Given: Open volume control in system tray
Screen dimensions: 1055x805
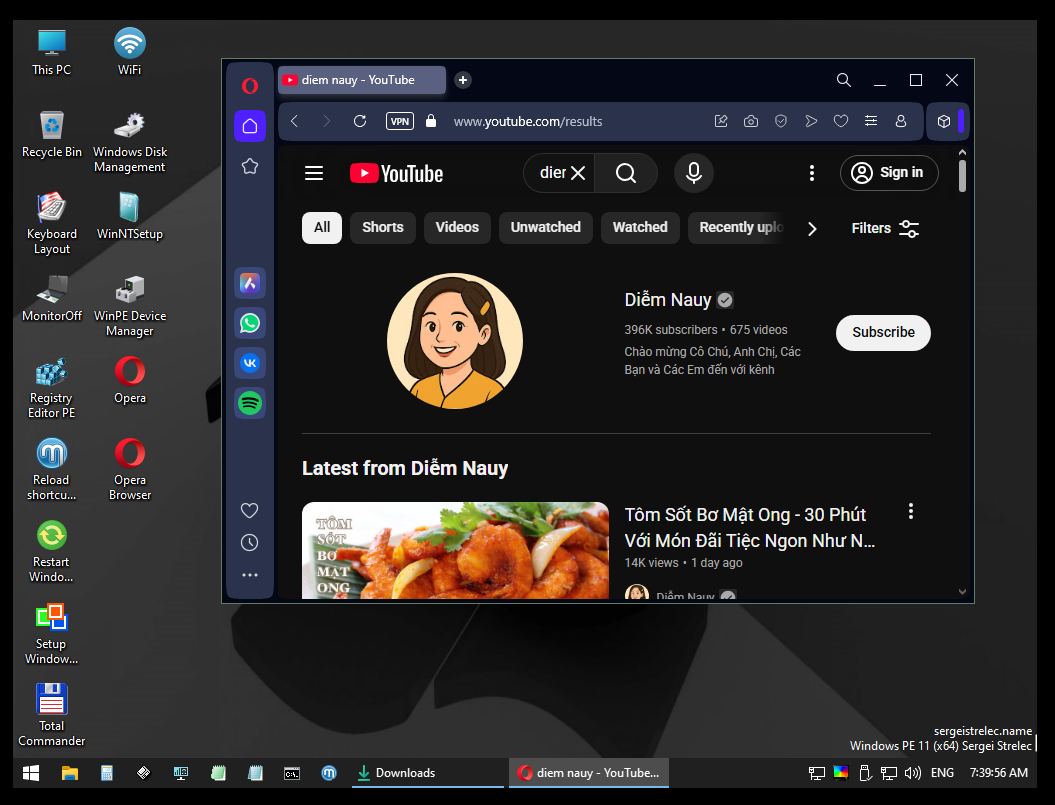Looking at the screenshot, I should pos(912,773).
